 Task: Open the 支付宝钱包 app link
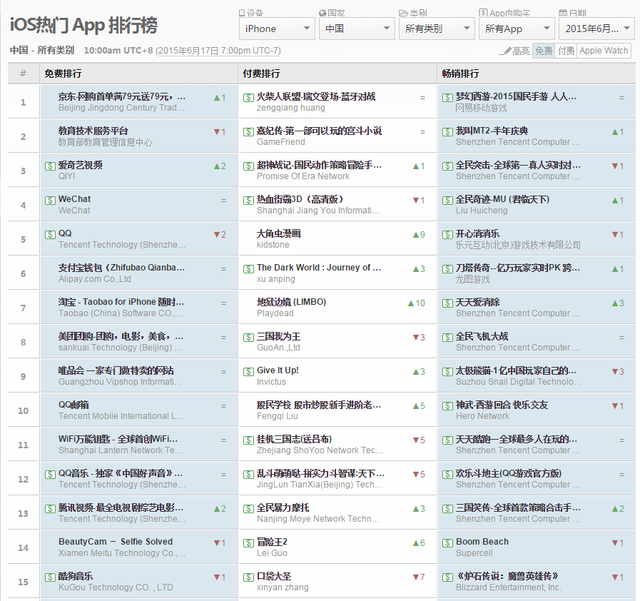[x=122, y=268]
